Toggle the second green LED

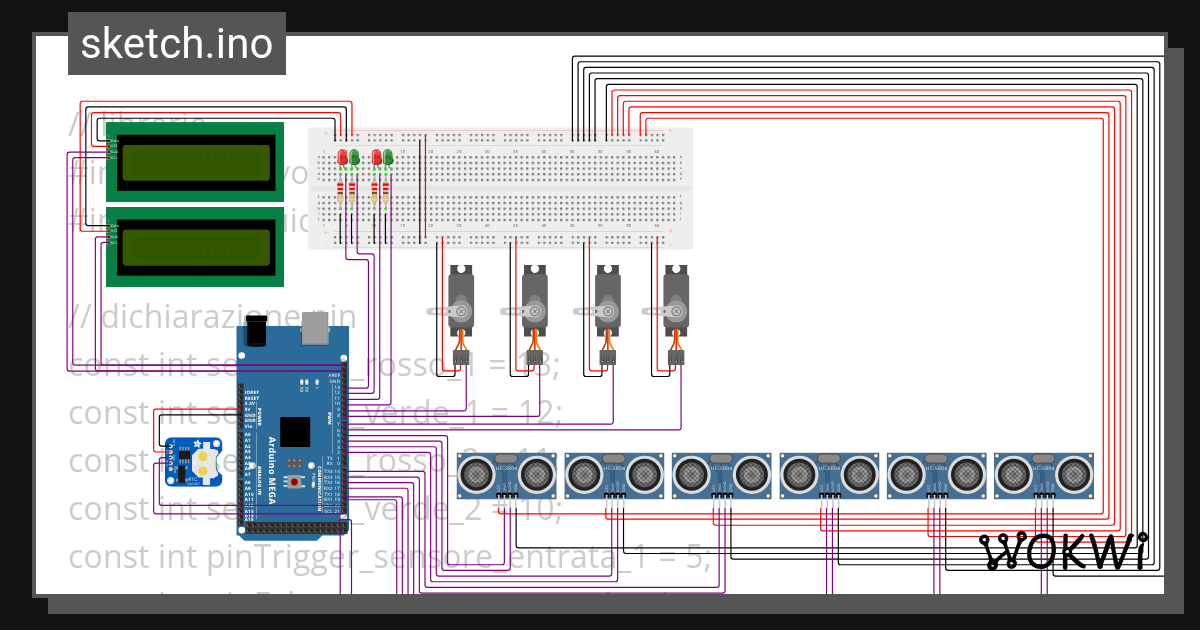pyautogui.click(x=390, y=157)
